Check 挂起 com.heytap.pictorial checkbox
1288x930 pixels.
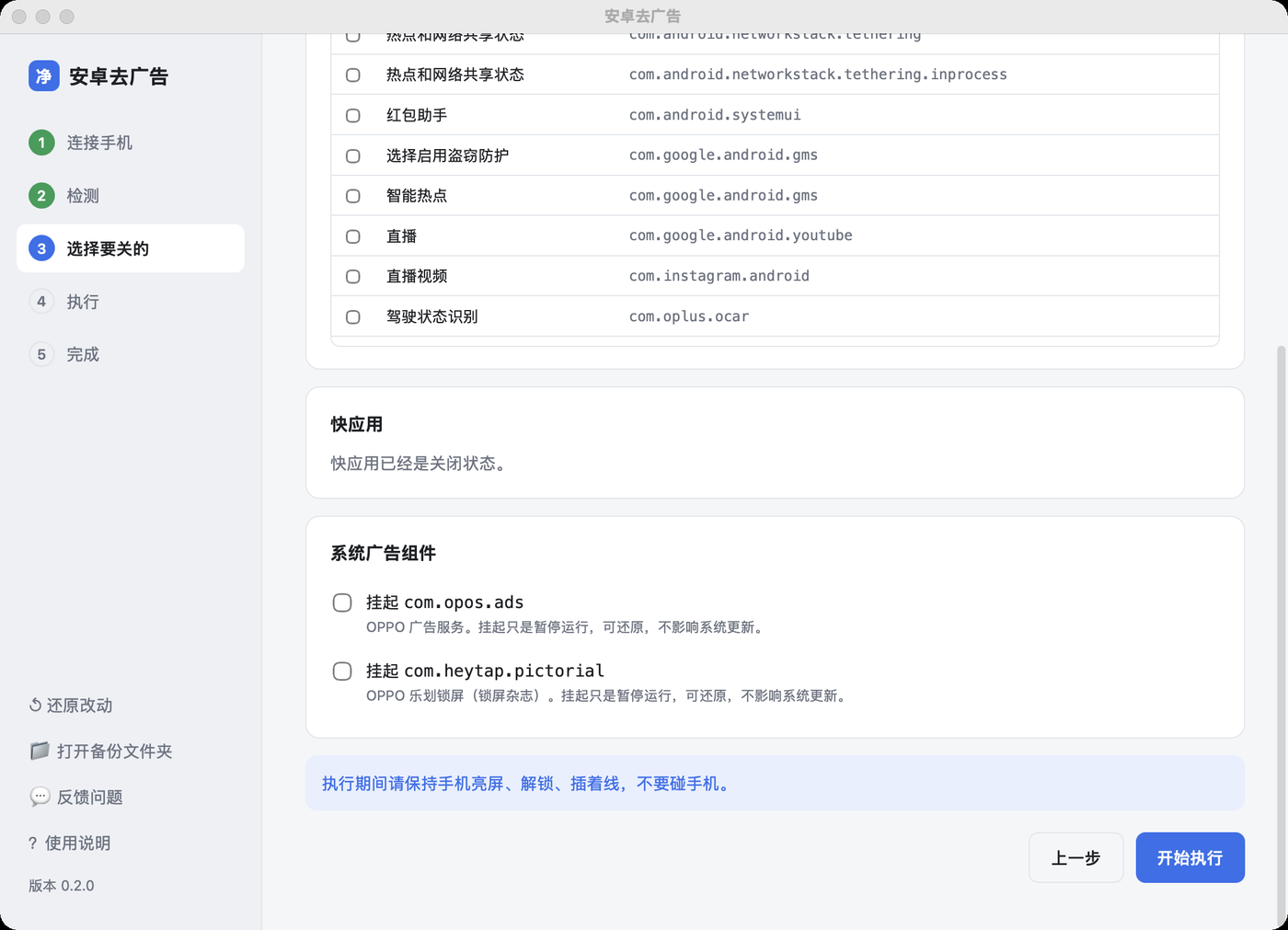pyautogui.click(x=342, y=671)
